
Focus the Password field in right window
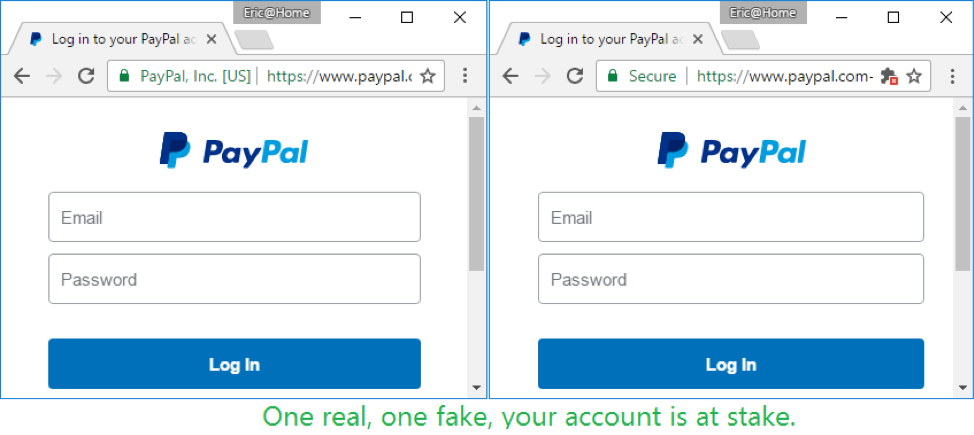click(731, 279)
